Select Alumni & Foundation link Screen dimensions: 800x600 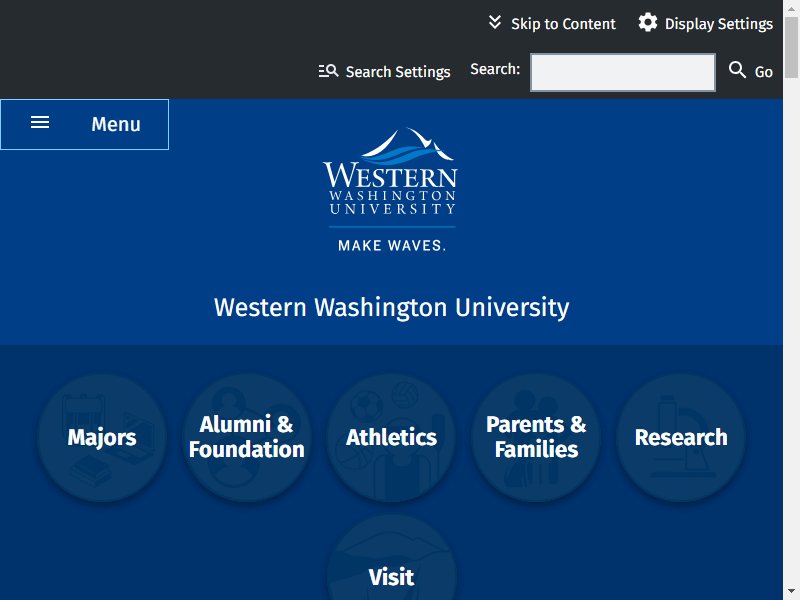point(246,438)
